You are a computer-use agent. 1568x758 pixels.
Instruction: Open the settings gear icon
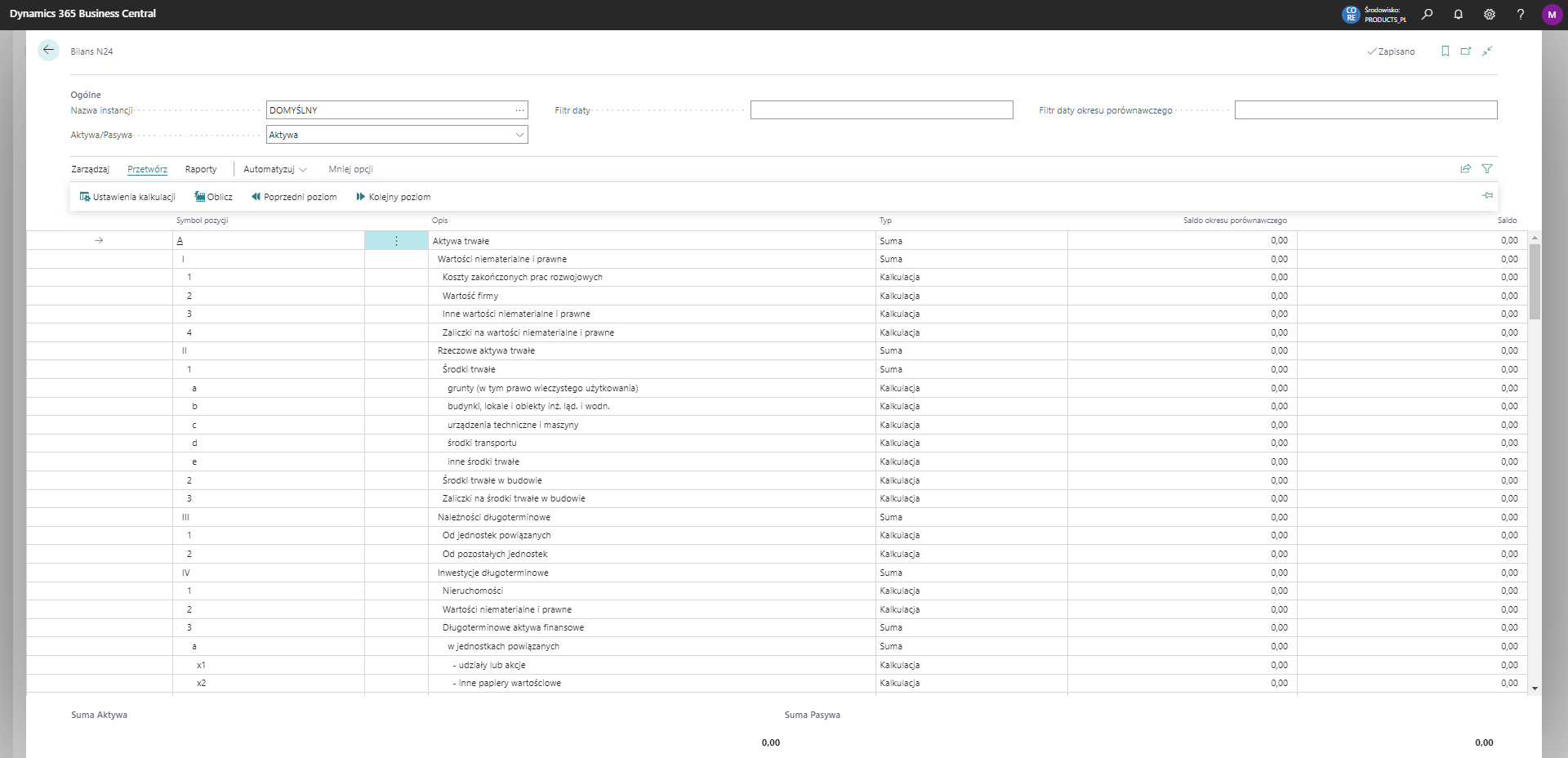click(x=1489, y=14)
